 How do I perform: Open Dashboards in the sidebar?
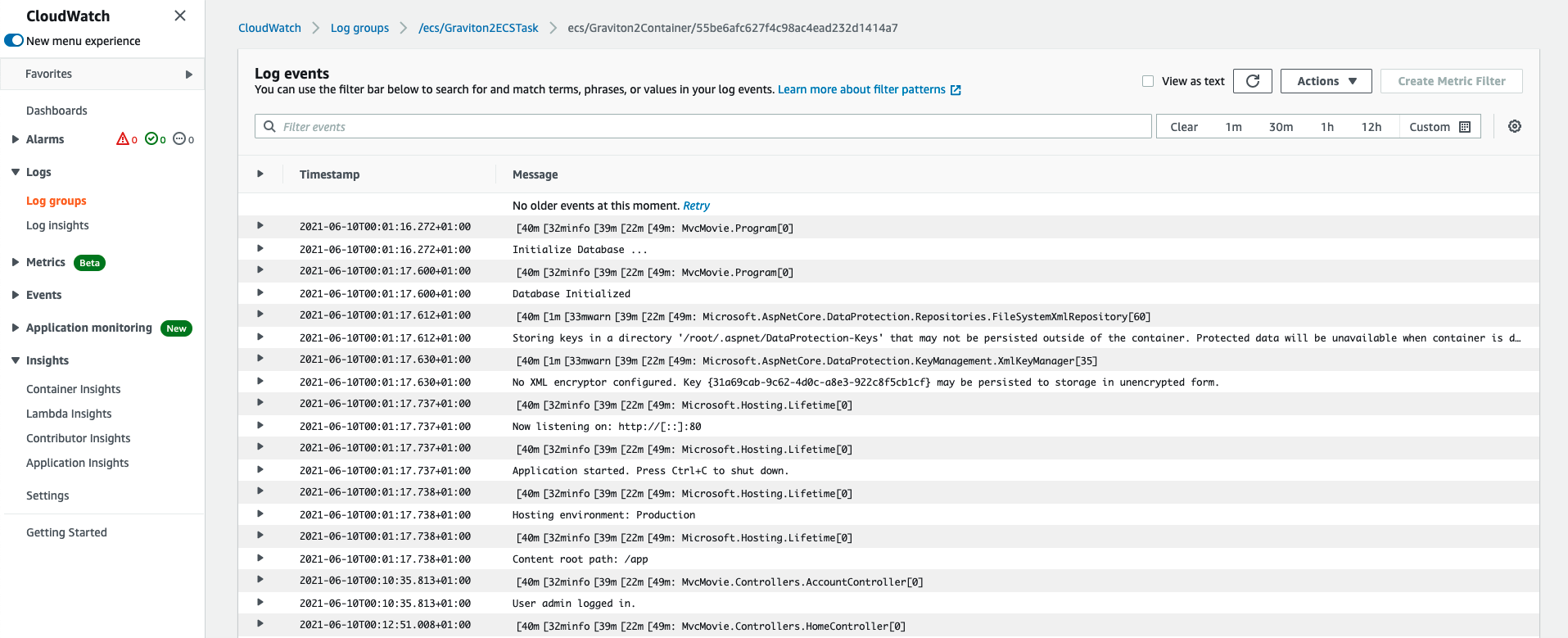56,111
